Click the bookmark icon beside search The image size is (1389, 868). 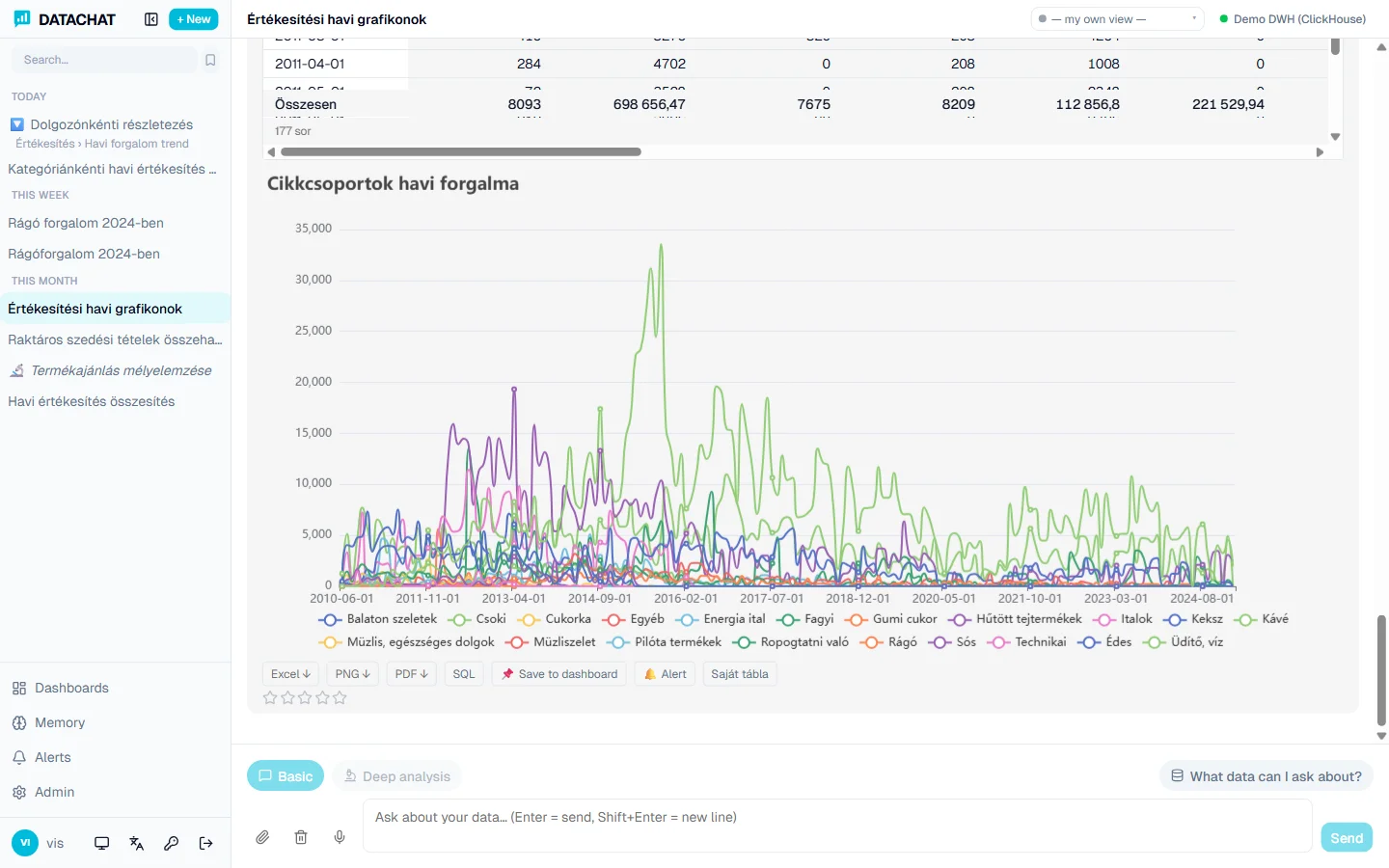click(210, 60)
